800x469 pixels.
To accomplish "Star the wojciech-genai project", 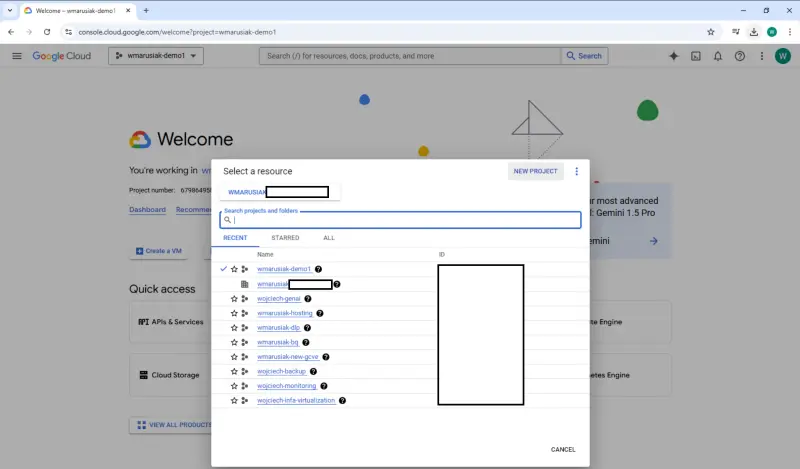I will tap(234, 299).
